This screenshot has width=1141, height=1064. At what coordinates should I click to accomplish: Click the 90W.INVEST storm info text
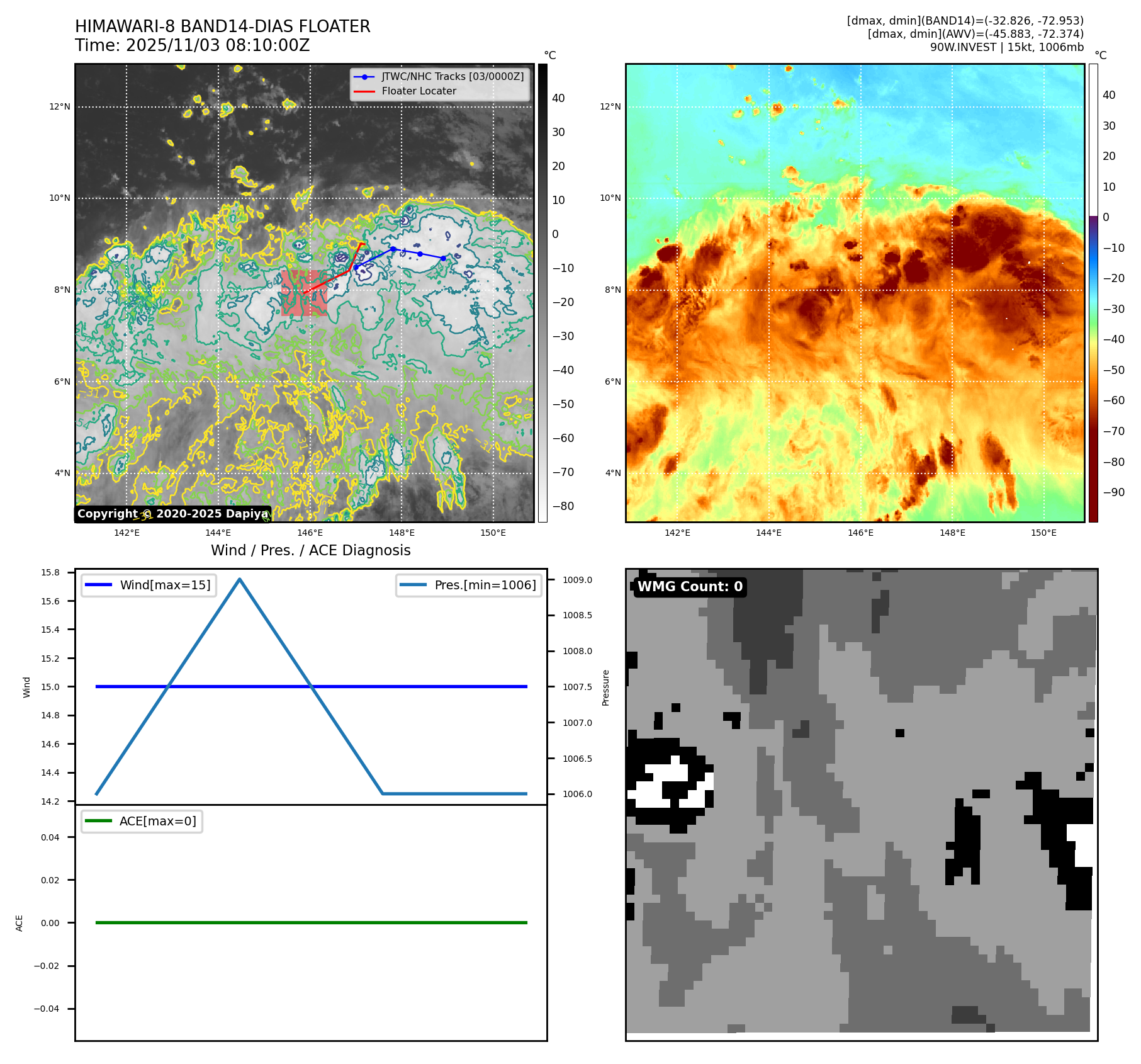click(x=1006, y=47)
